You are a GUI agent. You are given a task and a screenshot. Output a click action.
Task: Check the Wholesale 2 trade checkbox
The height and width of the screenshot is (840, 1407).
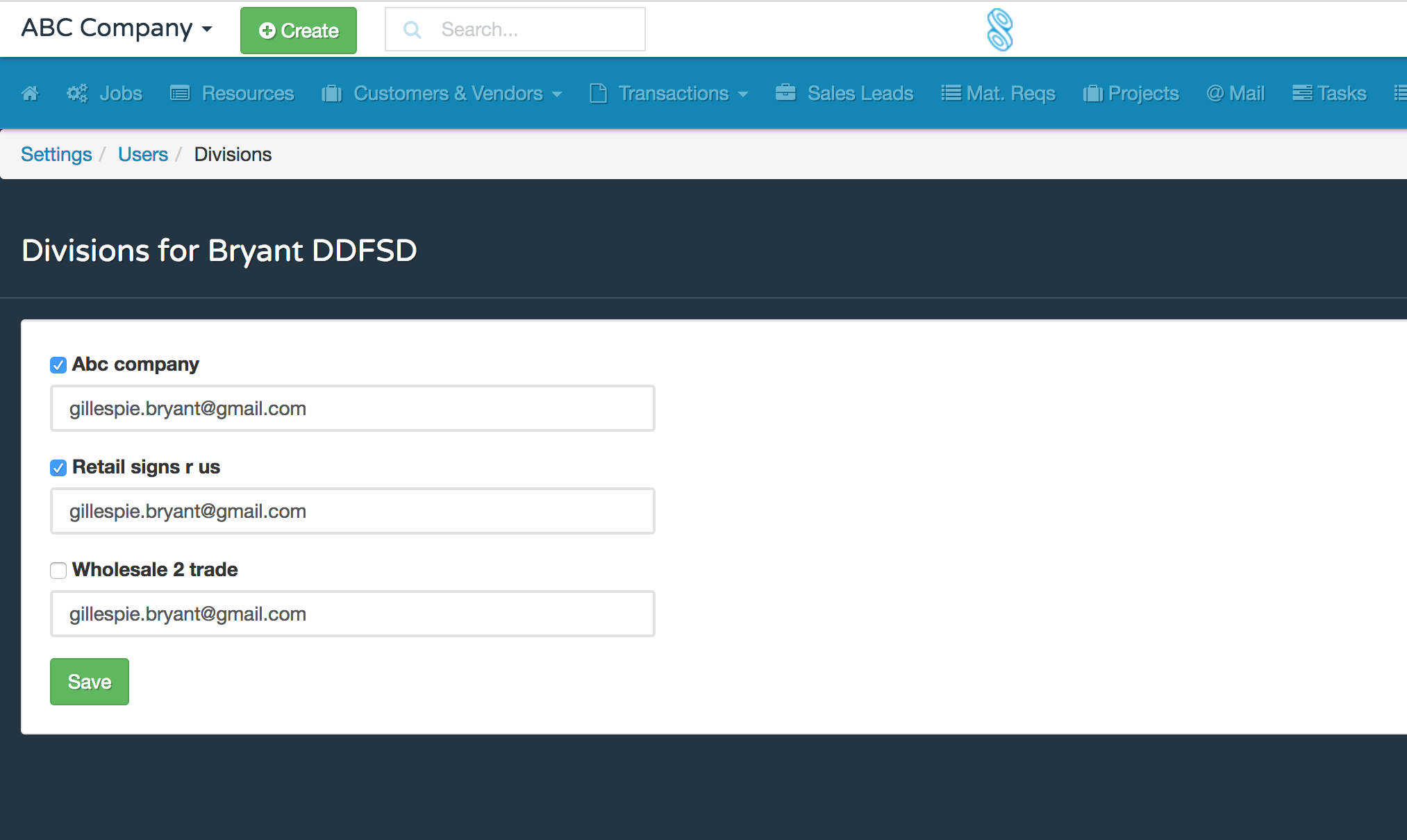[x=58, y=571]
